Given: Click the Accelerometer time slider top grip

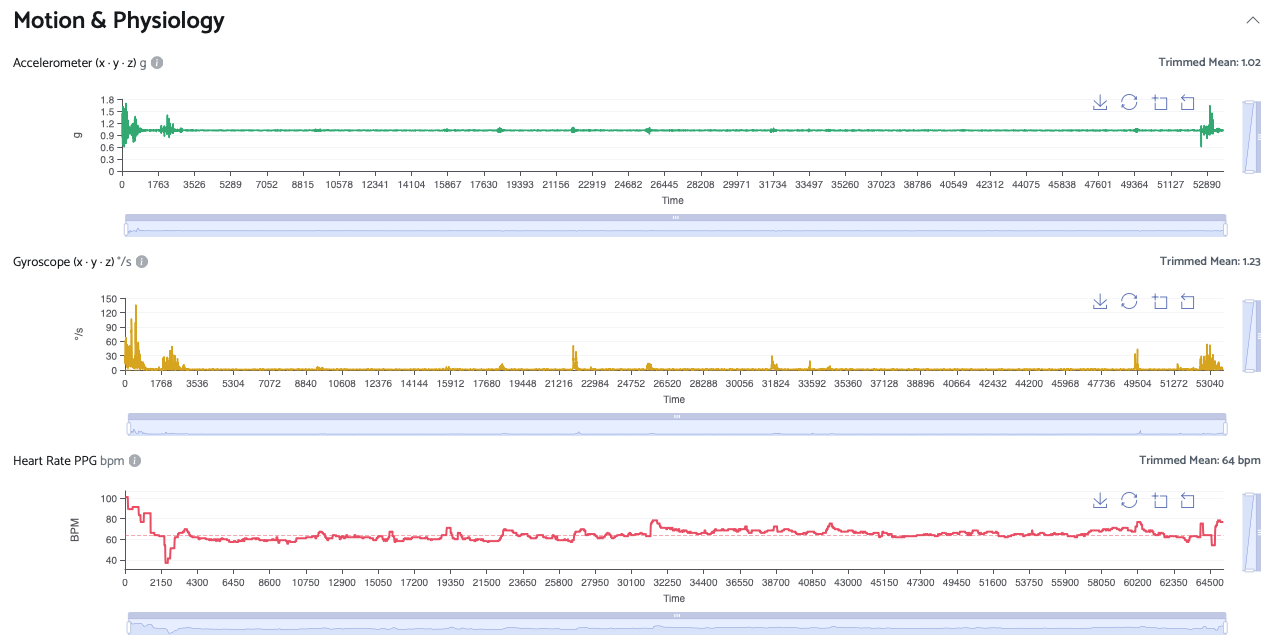Looking at the screenshot, I should [x=675, y=217].
